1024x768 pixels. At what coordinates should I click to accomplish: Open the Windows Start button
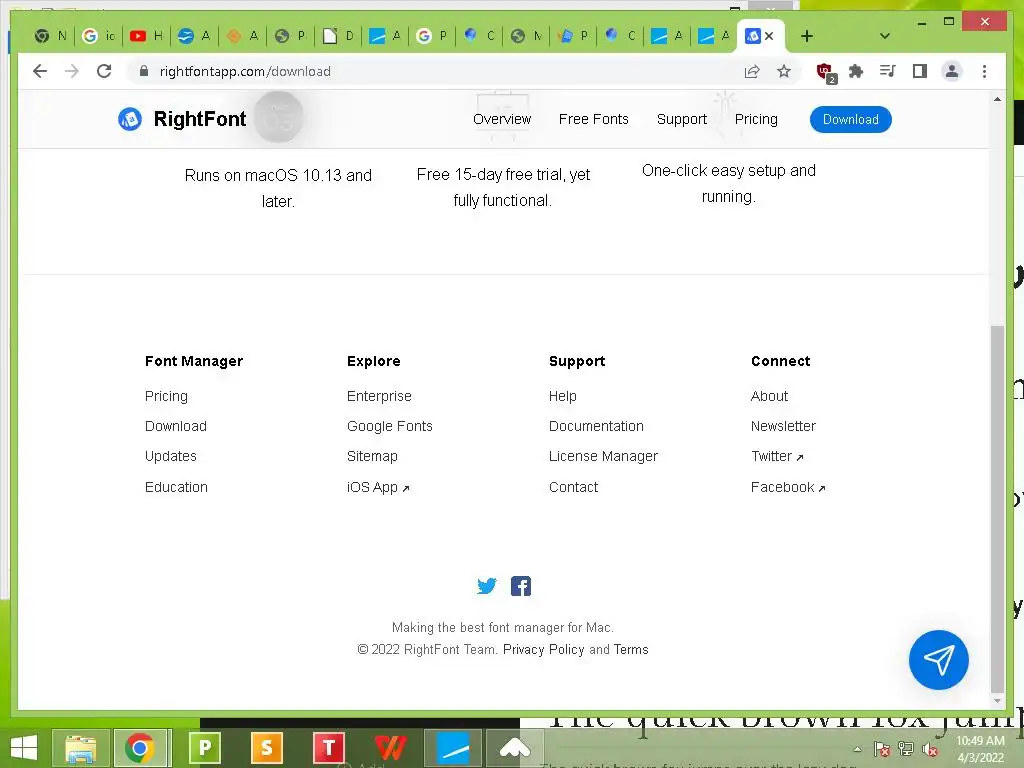[x=24, y=748]
